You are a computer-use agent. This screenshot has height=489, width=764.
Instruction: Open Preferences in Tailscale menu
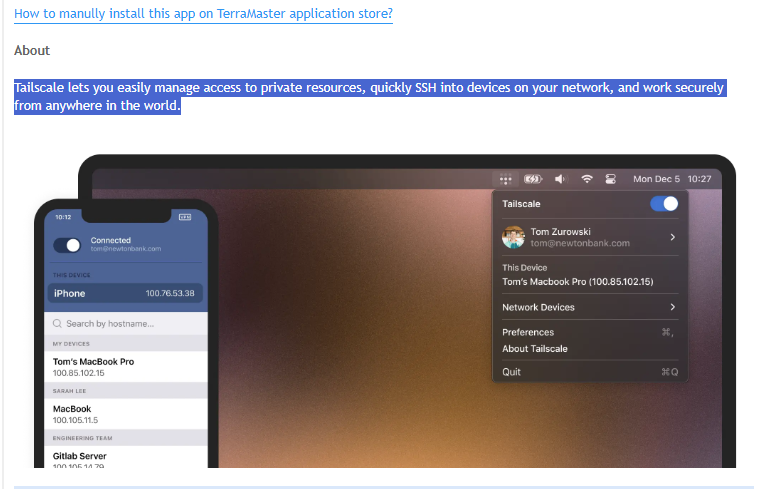tap(590, 332)
